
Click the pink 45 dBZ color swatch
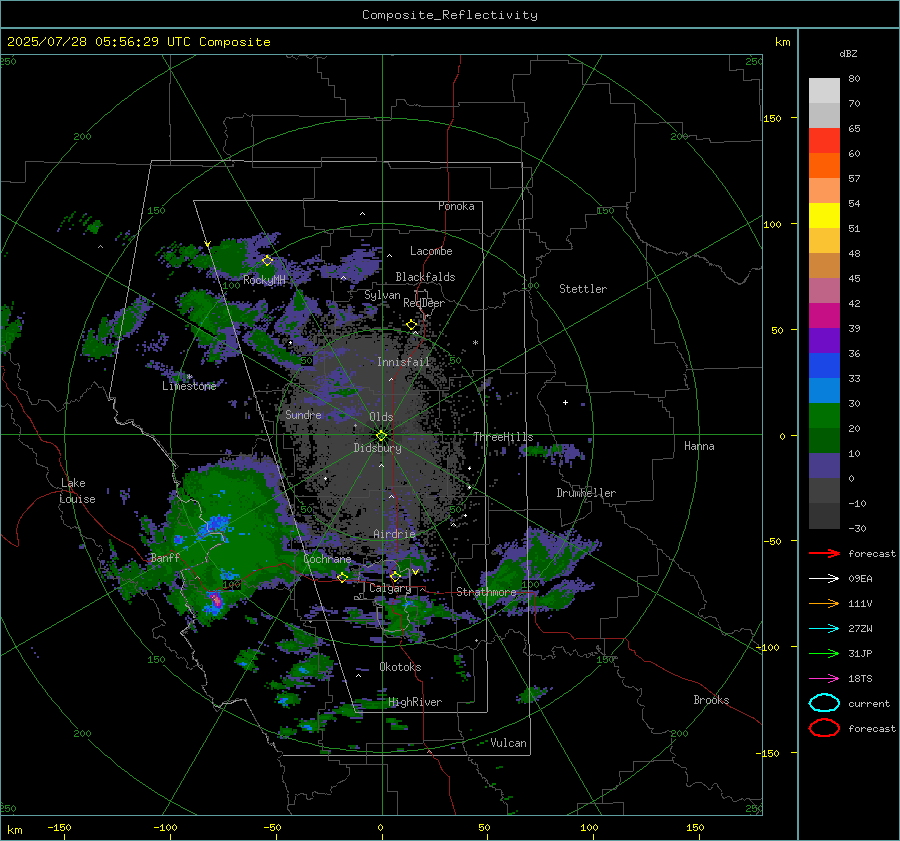coord(824,290)
